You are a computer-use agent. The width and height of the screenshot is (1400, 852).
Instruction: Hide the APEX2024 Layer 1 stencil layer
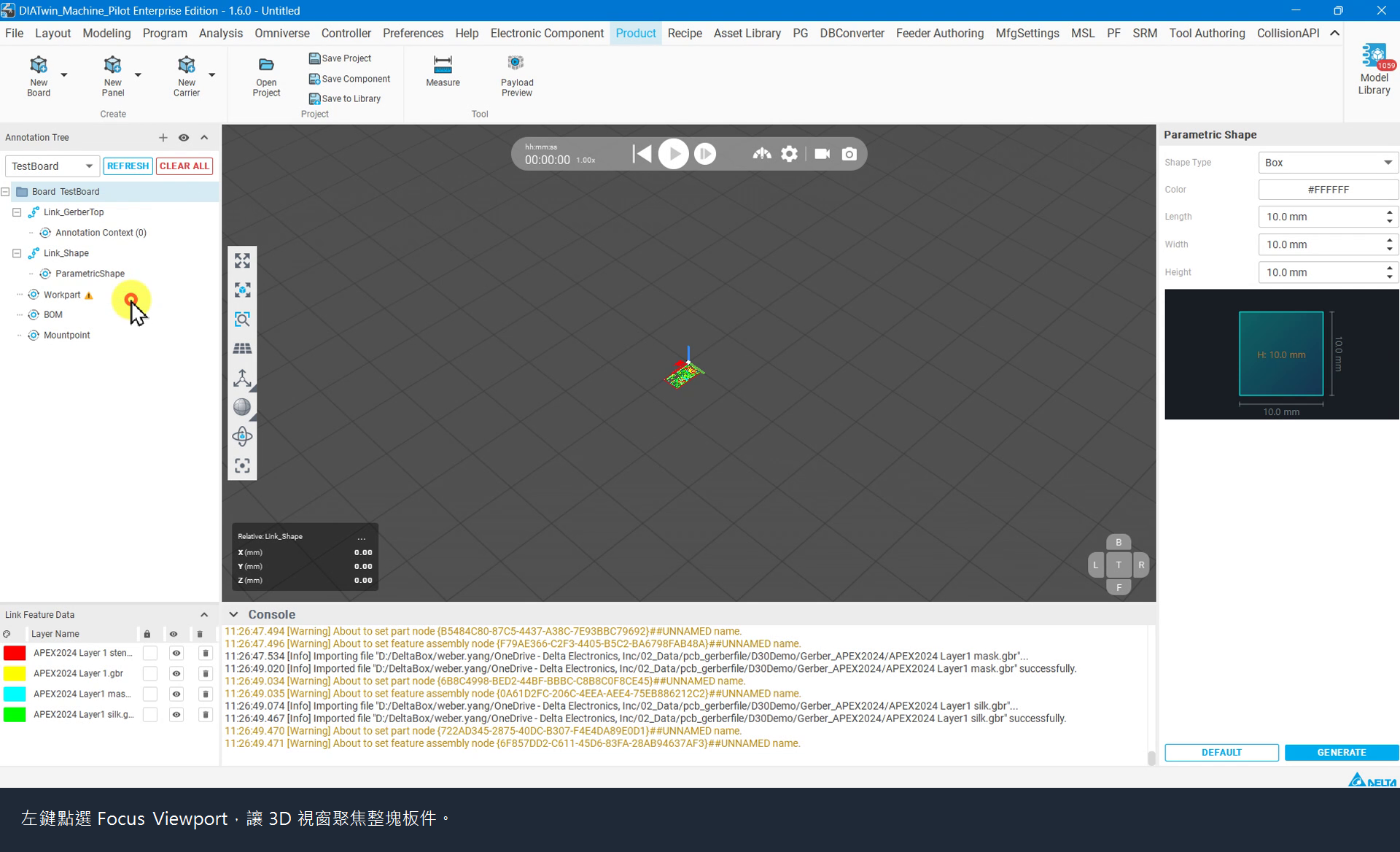(x=176, y=653)
